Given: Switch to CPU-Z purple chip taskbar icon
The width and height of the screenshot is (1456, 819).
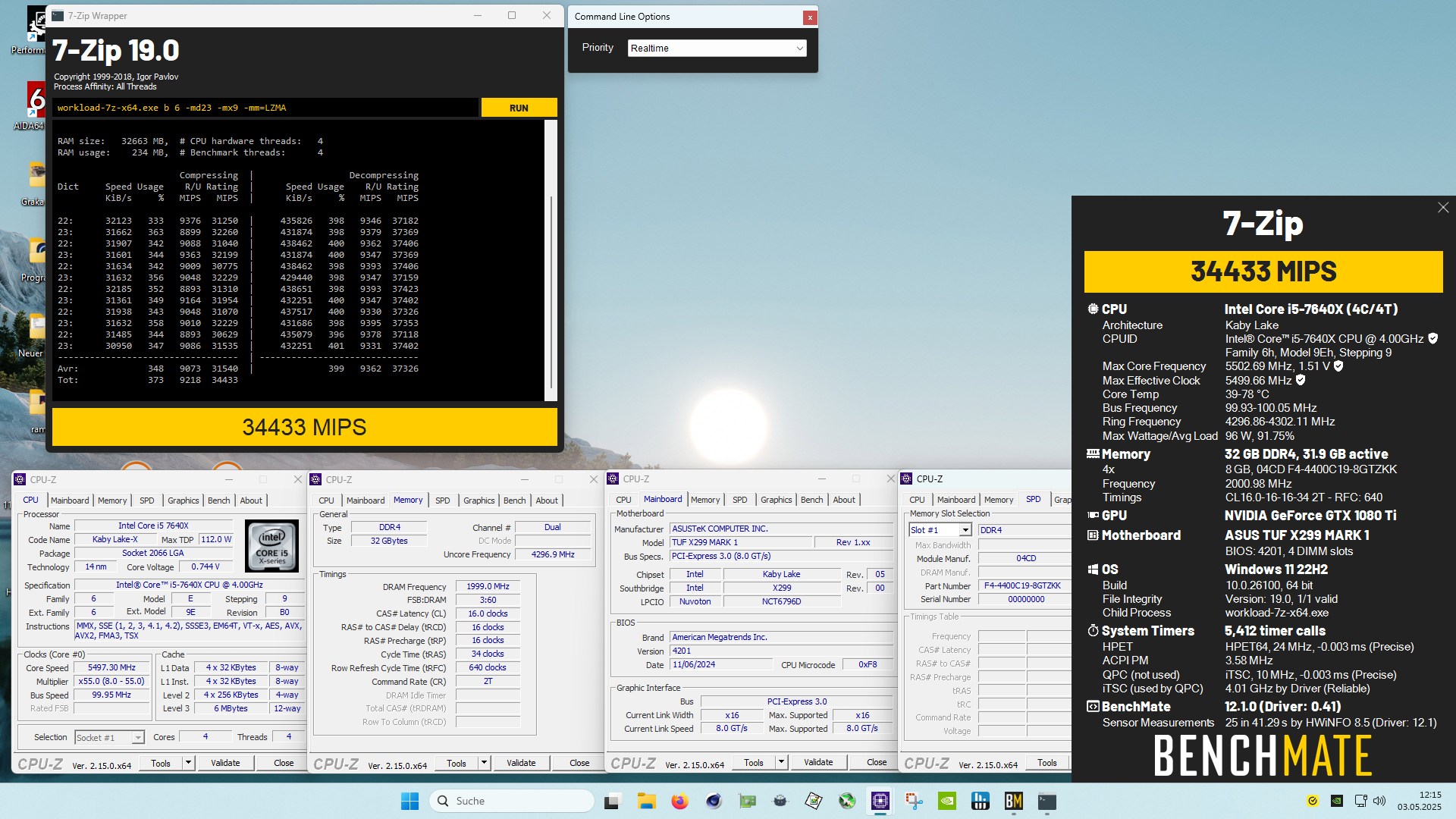Looking at the screenshot, I should pos(880,801).
